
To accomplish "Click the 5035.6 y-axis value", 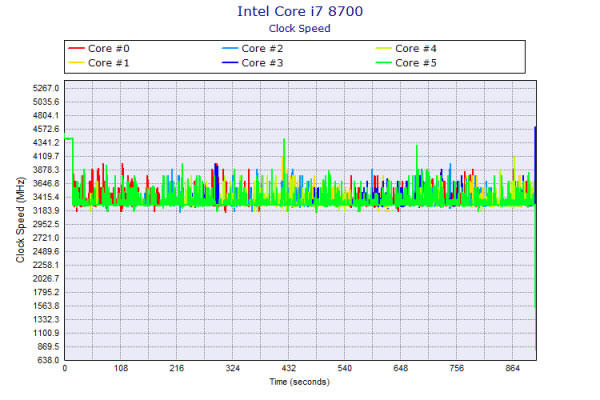I will coord(46,102).
